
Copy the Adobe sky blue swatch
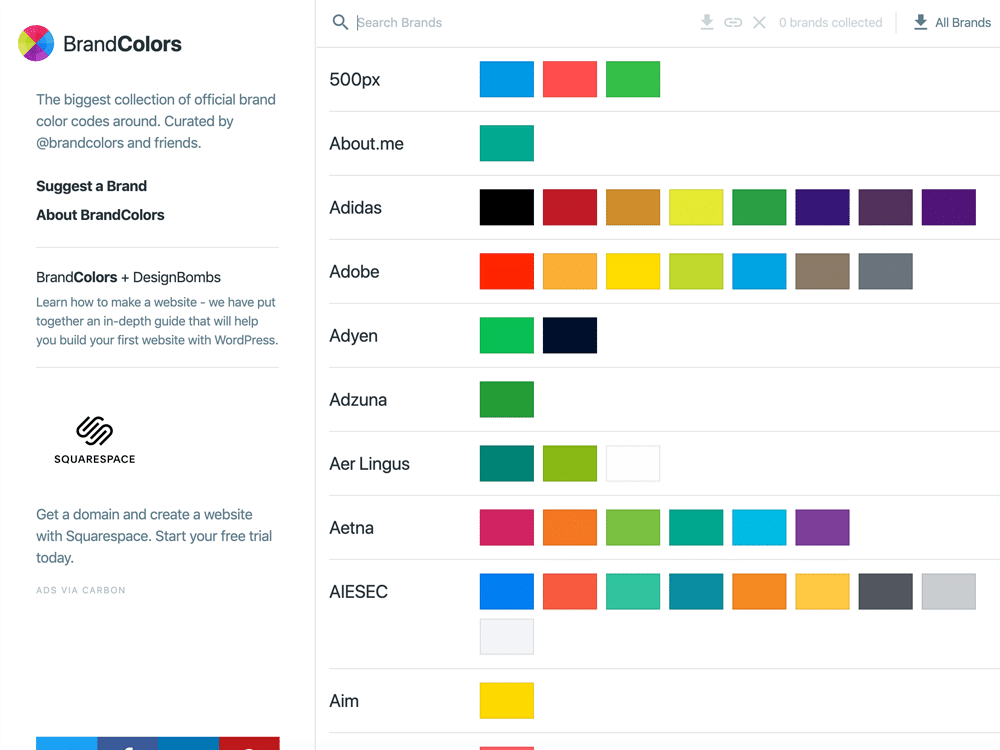(x=760, y=271)
